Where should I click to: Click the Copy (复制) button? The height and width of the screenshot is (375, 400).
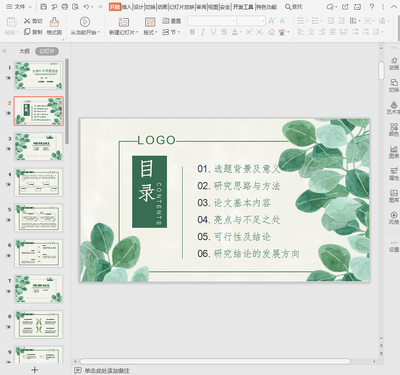(33, 32)
